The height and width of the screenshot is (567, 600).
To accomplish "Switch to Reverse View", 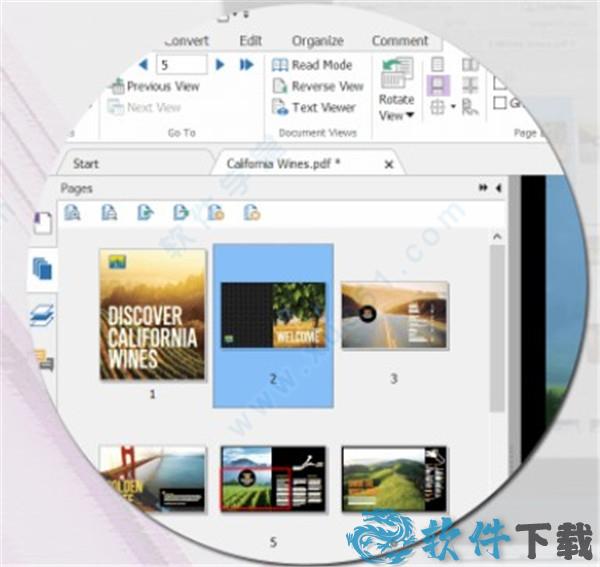I will 317,86.
